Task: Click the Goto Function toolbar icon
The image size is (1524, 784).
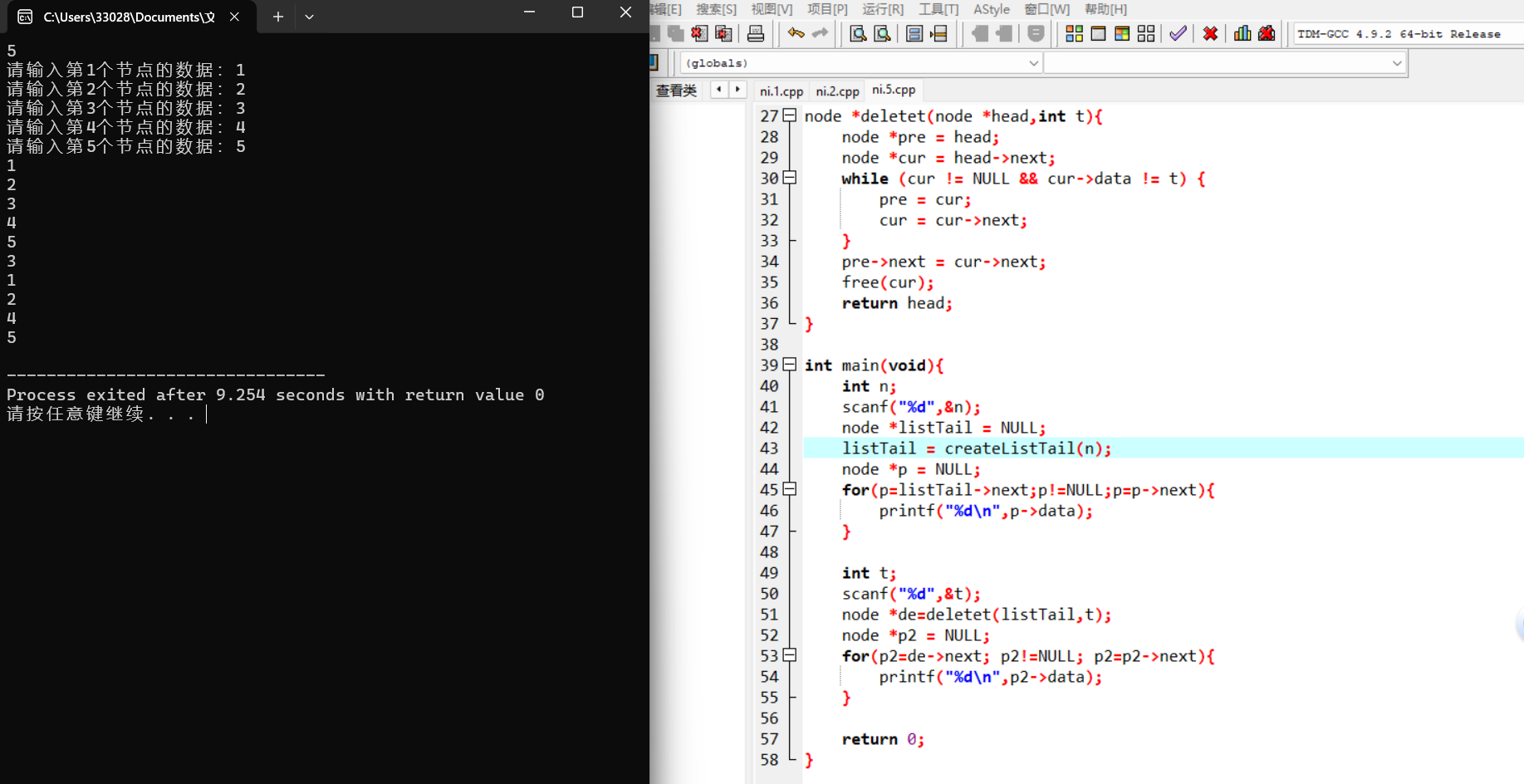Action: (914, 33)
